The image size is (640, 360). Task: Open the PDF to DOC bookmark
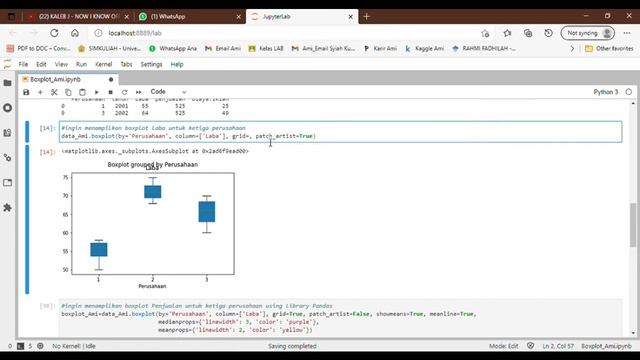tap(39, 48)
